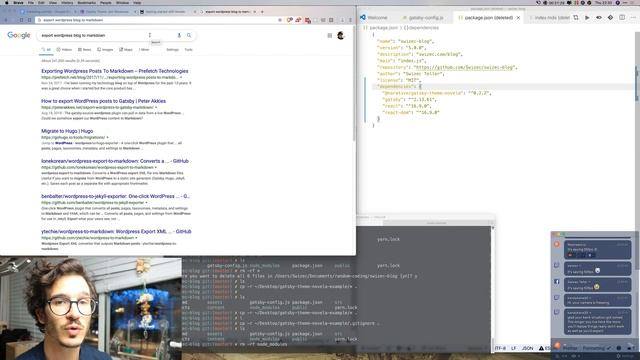Viewport: 640px width, 360px height.
Task: Click the eye preview icon in VS Code
Action: tap(599, 18)
